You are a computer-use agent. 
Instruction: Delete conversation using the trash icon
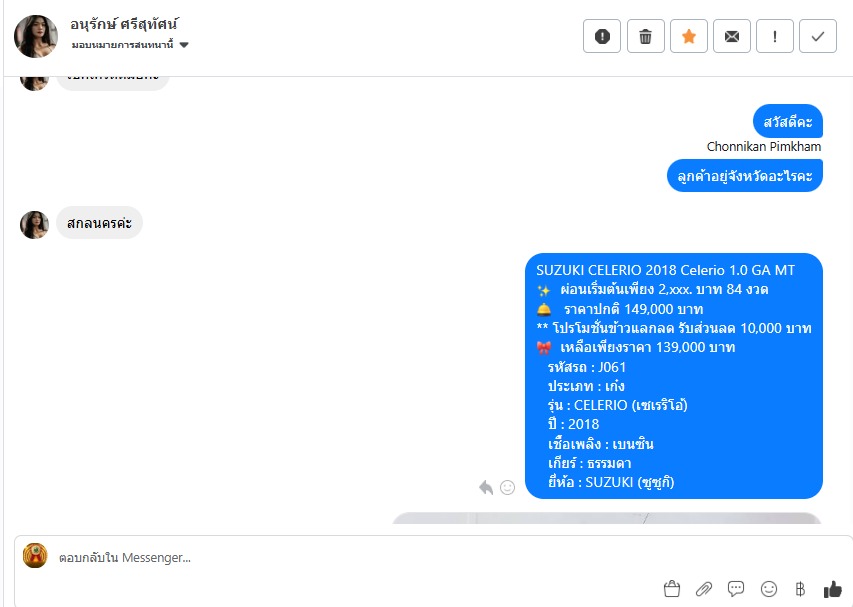coord(645,36)
